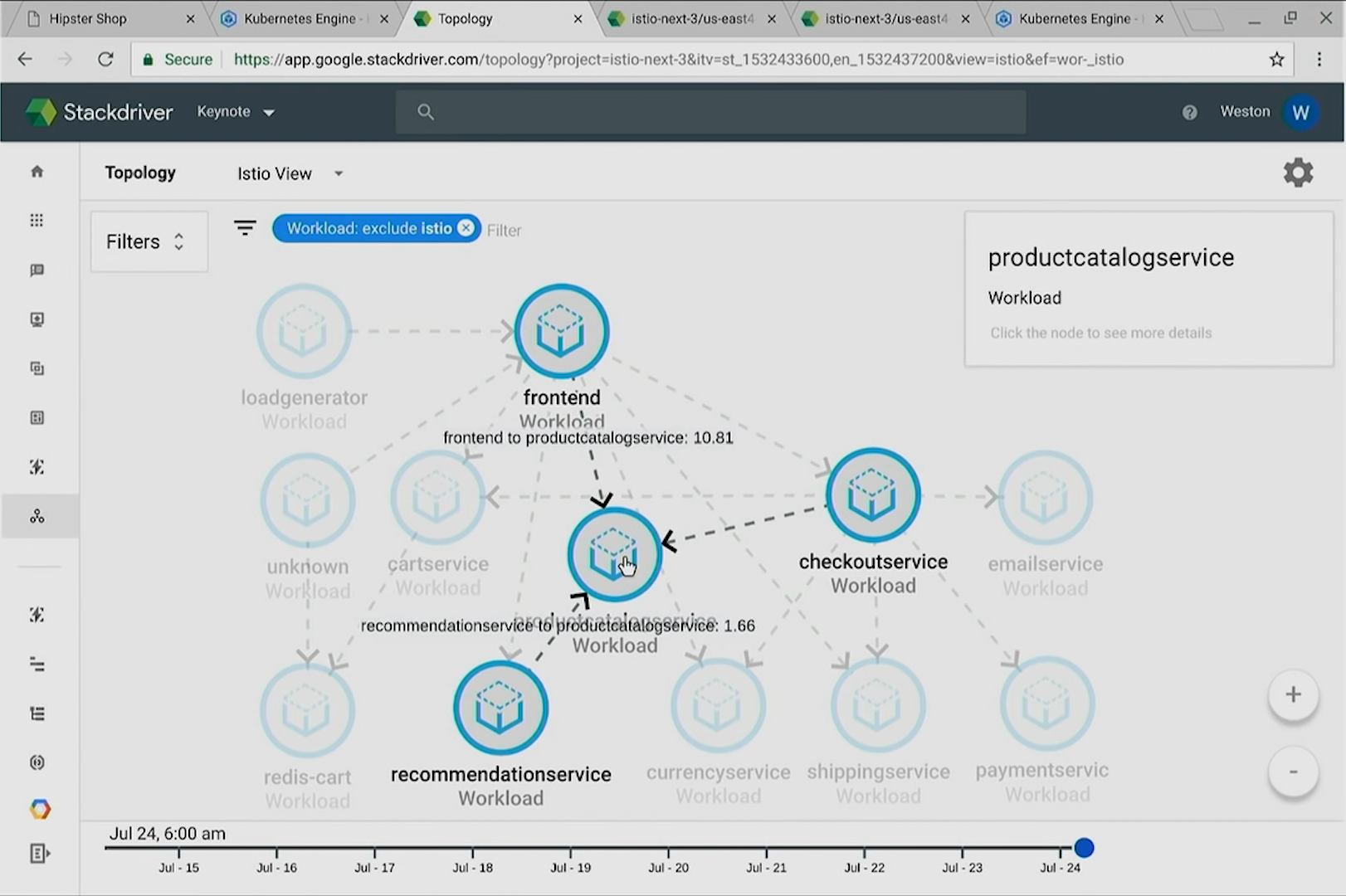The image size is (1346, 896).
Task: Click the Stackdriver search box
Action: point(710,112)
